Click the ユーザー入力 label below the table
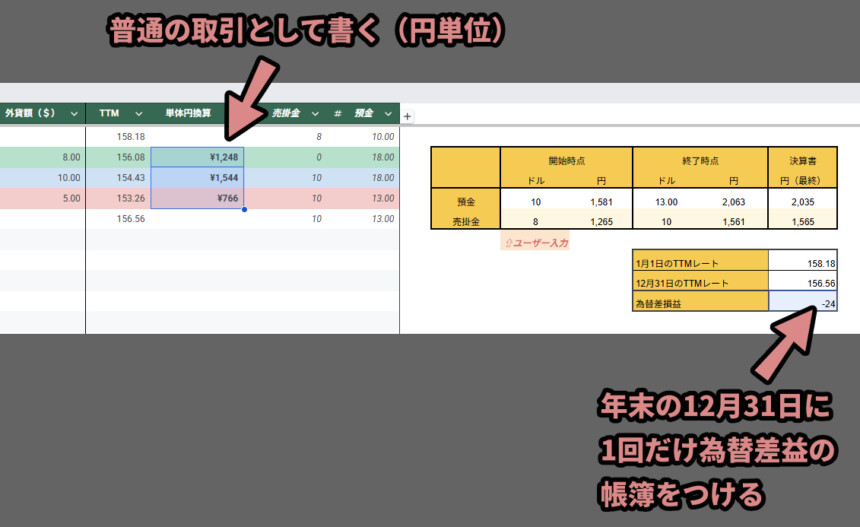 pos(535,242)
